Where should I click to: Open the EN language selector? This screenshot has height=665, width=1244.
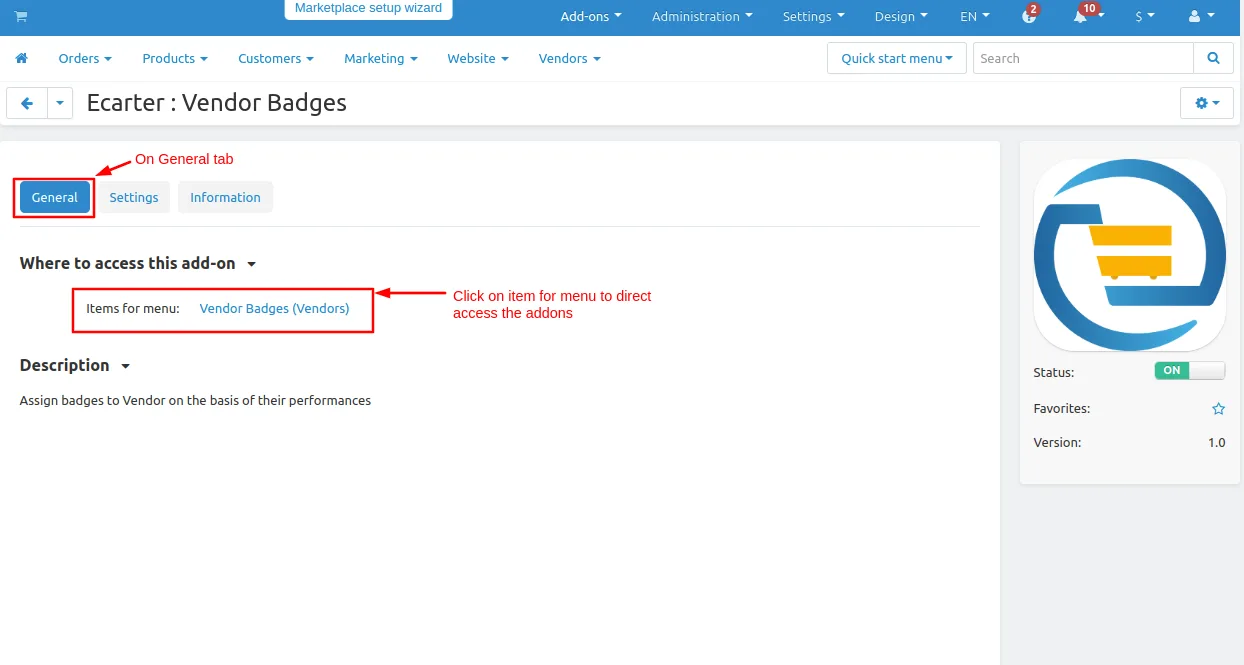pos(975,16)
